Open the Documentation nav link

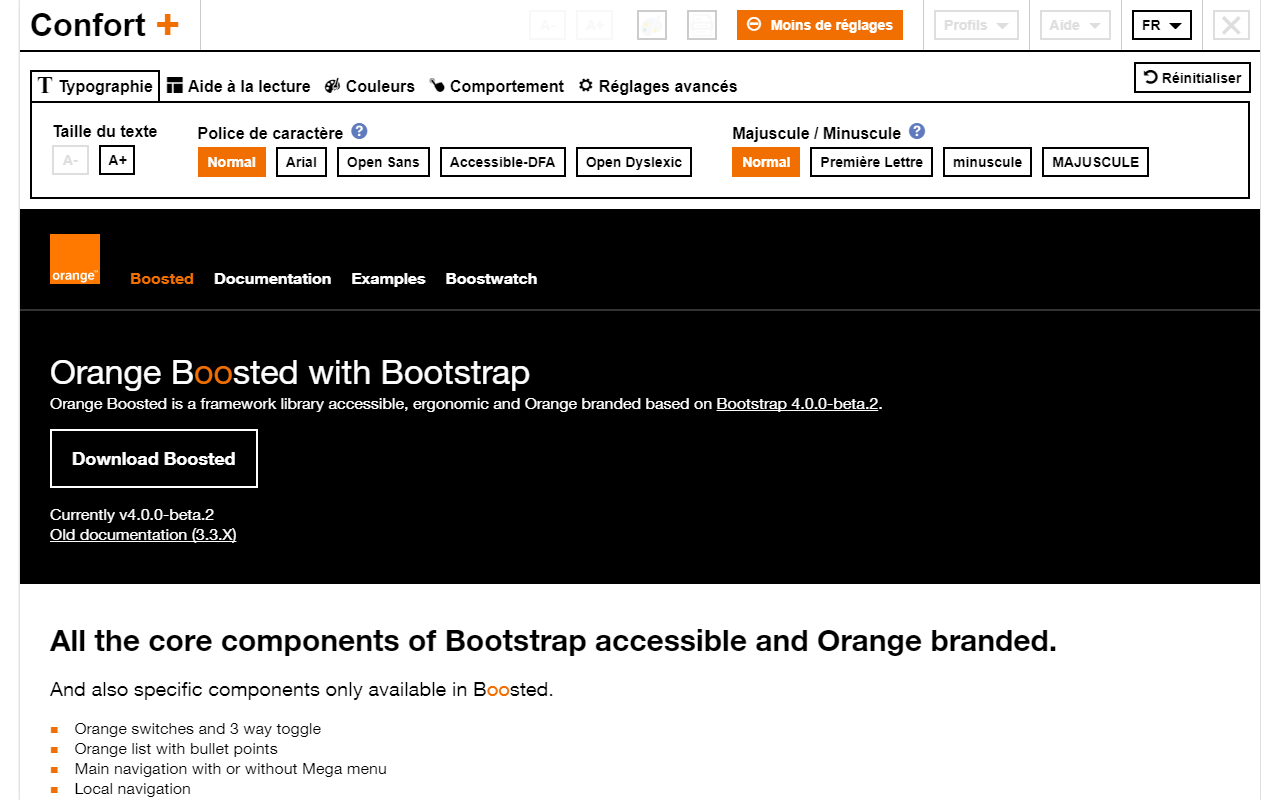[272, 279]
